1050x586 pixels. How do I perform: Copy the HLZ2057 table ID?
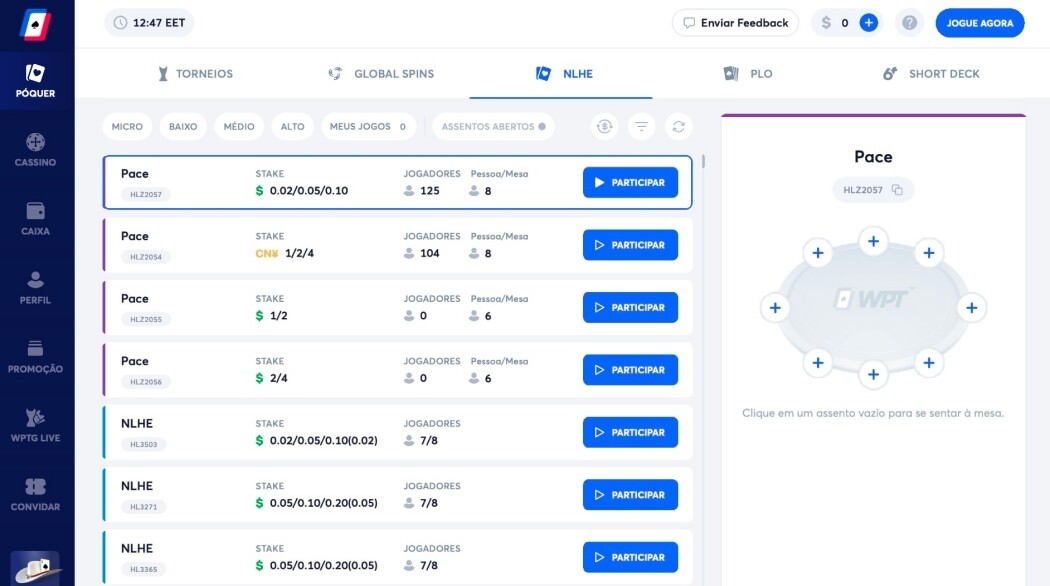coord(897,190)
